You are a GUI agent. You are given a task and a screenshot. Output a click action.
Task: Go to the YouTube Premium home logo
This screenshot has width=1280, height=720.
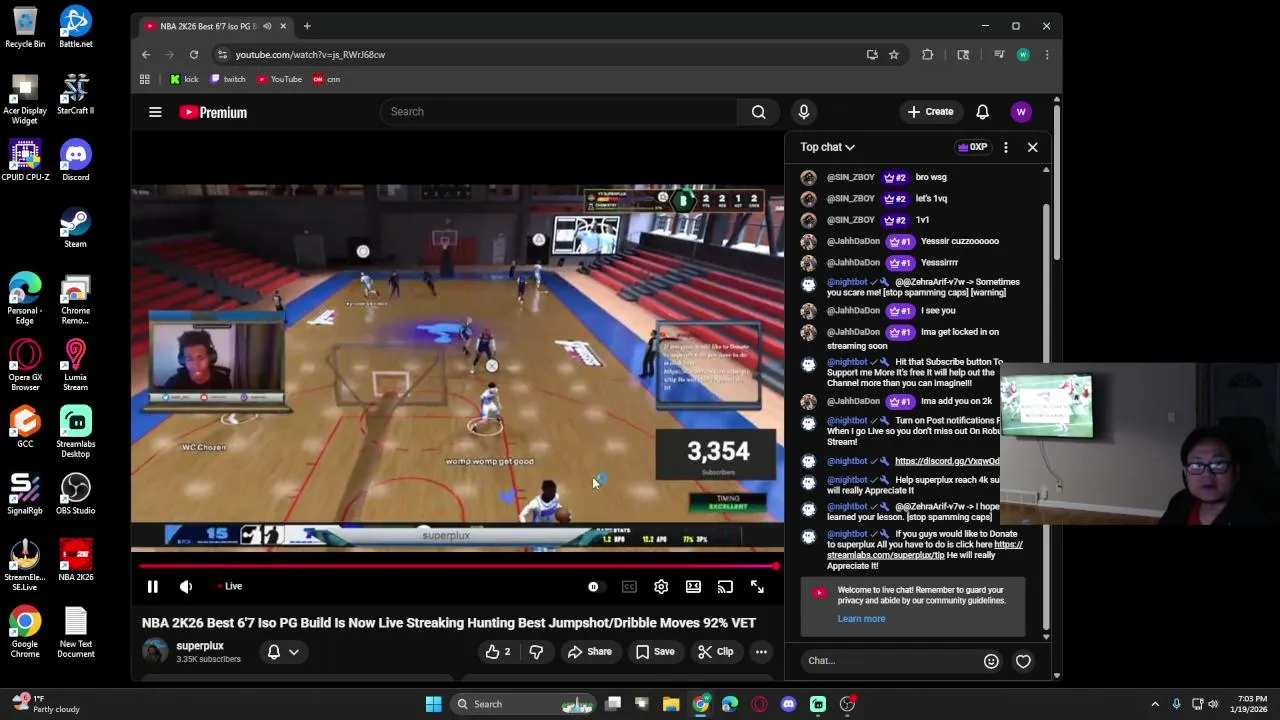coord(213,112)
